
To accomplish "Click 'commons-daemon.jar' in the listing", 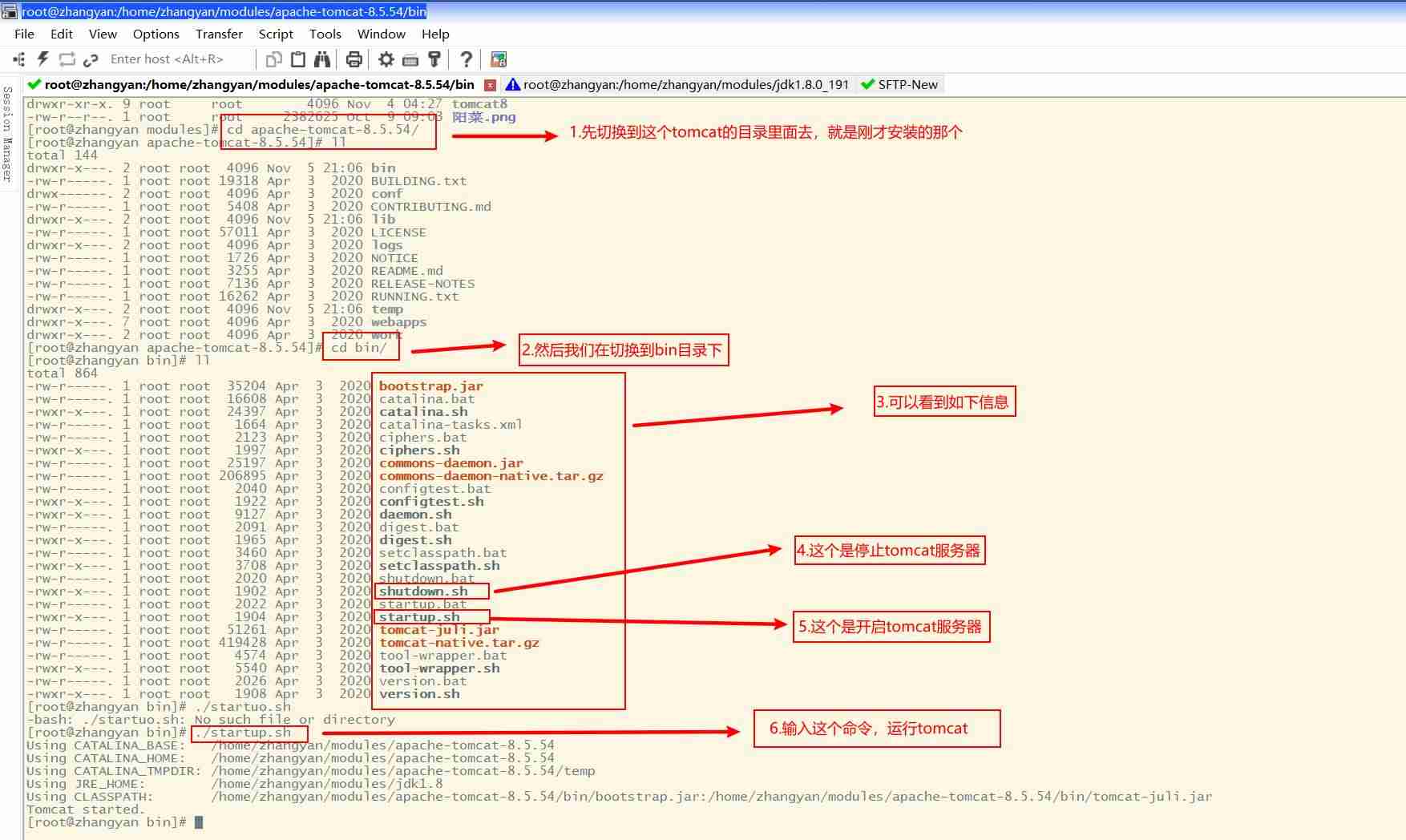I will [x=451, y=463].
